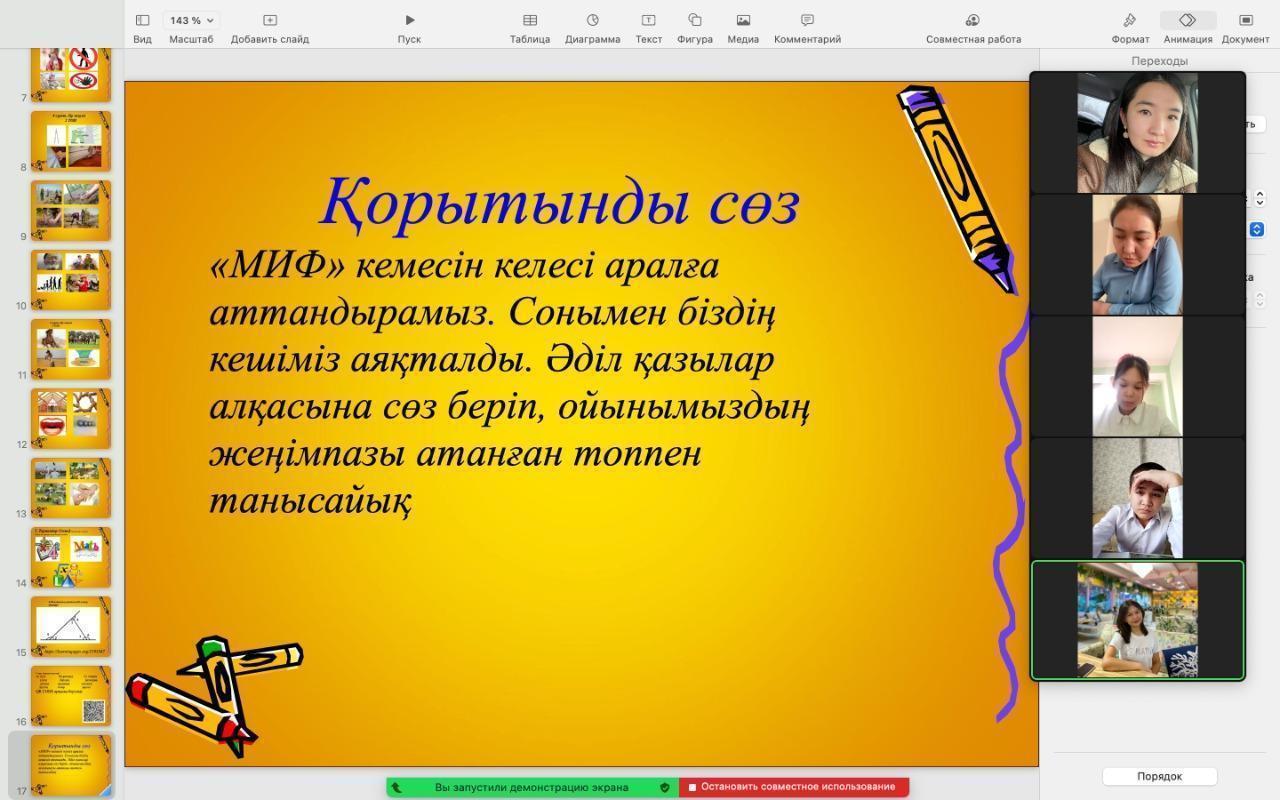The height and width of the screenshot is (800, 1280).
Task: Expand the 143 % zoom level dropdown
Action: pyautogui.click(x=191, y=20)
